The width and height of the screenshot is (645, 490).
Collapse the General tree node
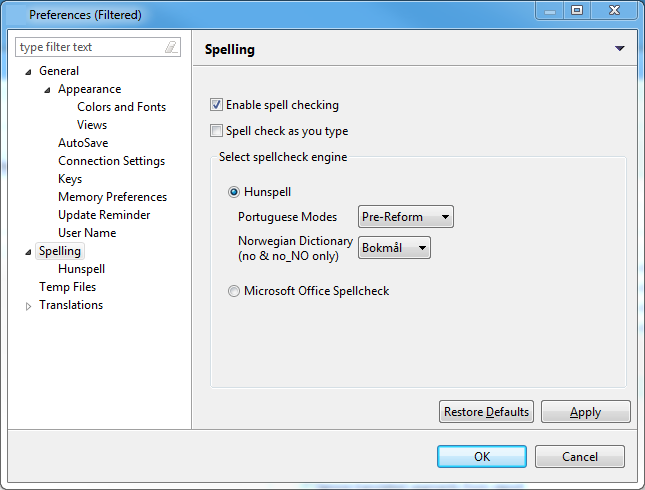point(28,72)
